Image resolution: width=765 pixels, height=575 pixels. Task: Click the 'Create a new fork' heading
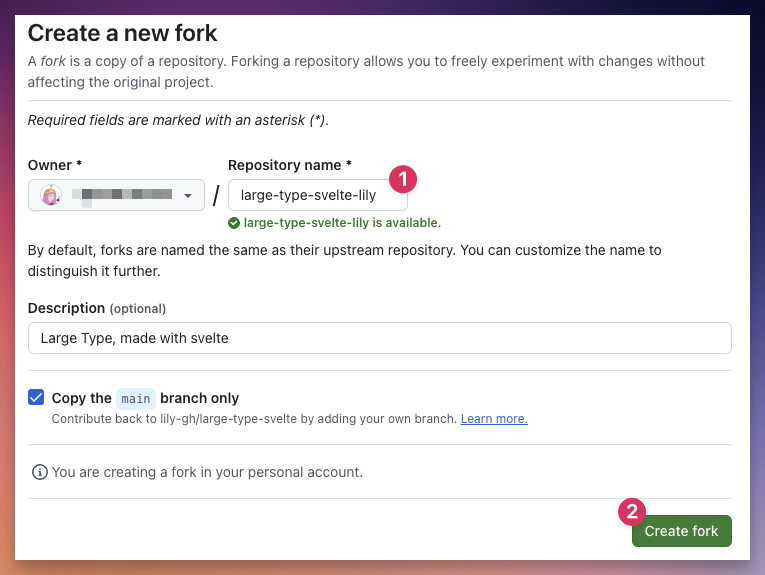(x=122, y=33)
